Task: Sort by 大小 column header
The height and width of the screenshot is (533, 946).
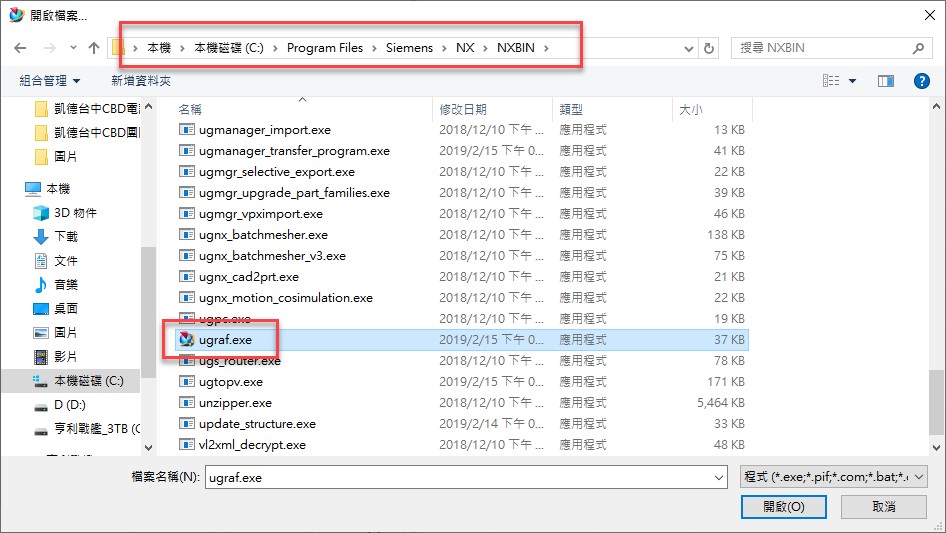Action: (691, 109)
